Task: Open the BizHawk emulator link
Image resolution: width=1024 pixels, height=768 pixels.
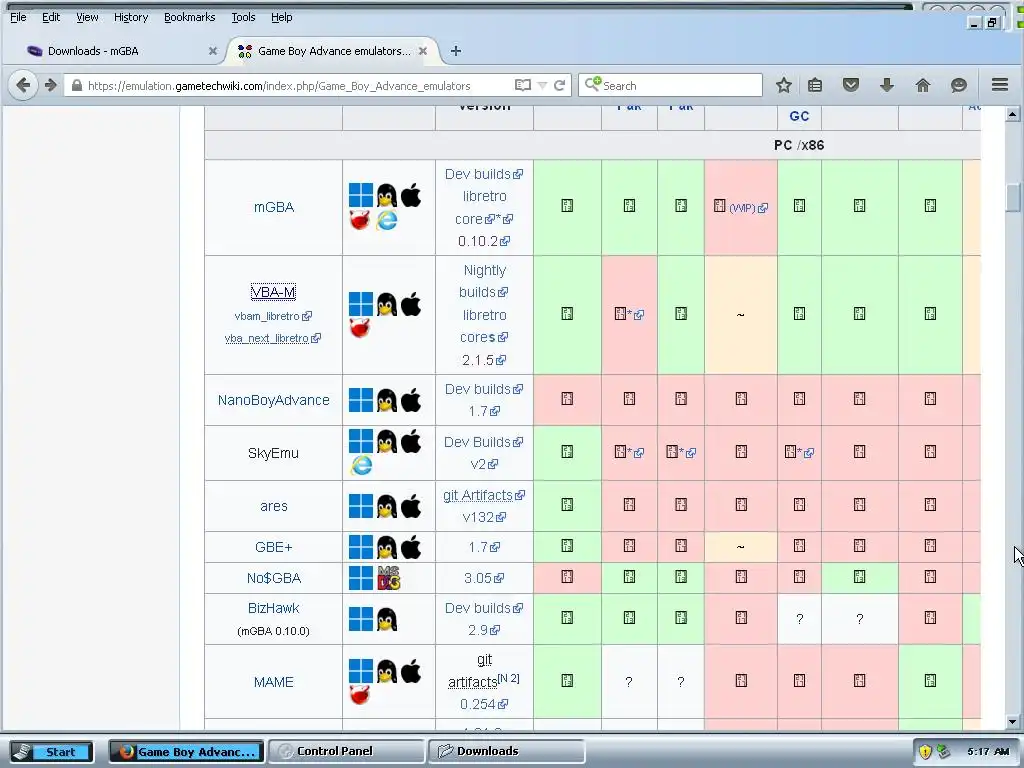Action: (x=274, y=608)
